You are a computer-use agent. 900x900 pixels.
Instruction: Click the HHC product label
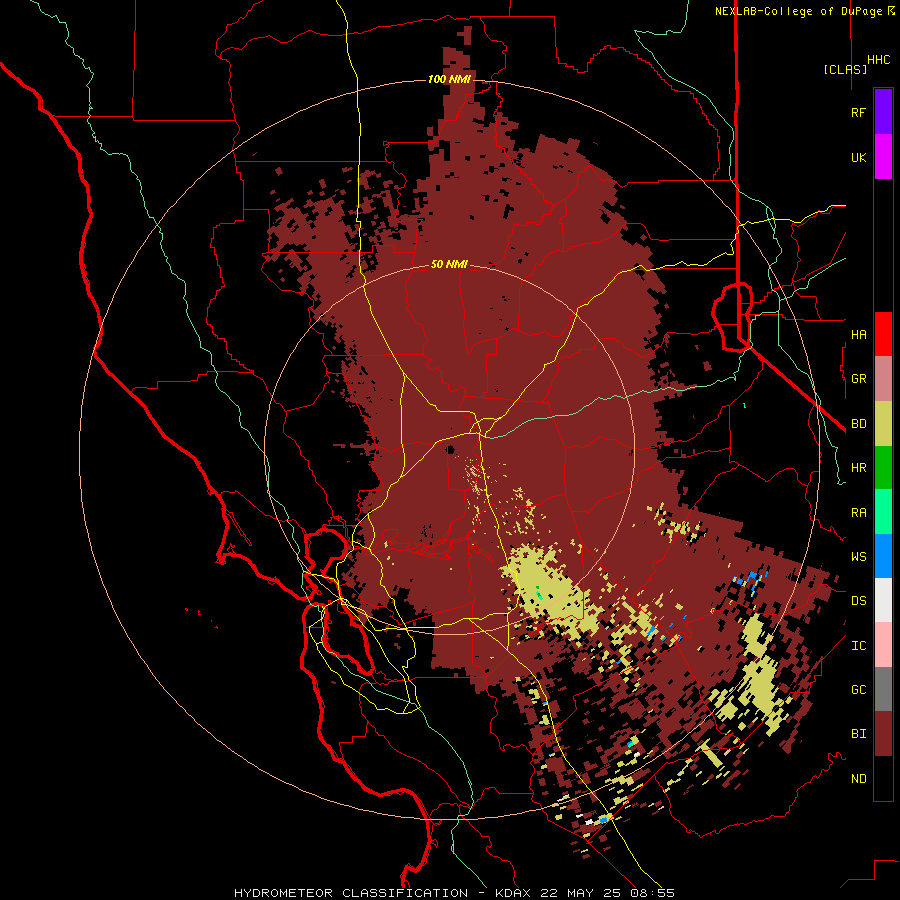pyautogui.click(x=879, y=60)
